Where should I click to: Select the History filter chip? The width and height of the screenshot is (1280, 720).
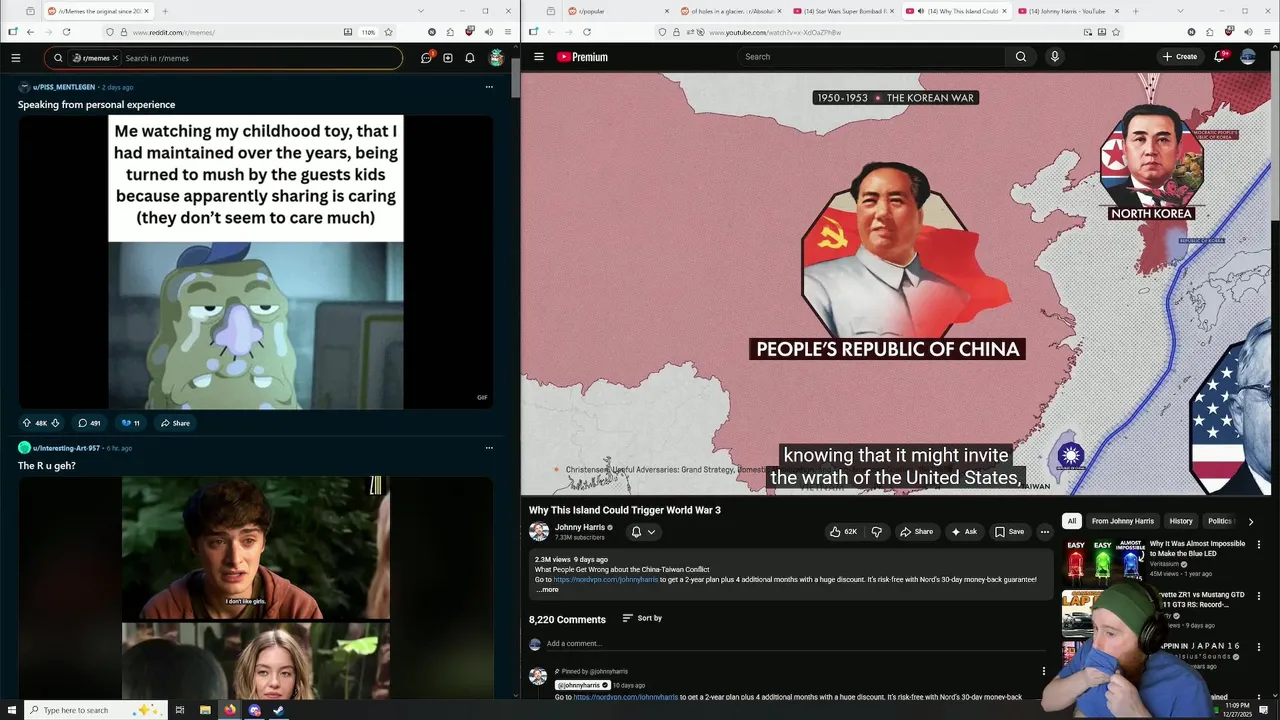coord(1181,521)
